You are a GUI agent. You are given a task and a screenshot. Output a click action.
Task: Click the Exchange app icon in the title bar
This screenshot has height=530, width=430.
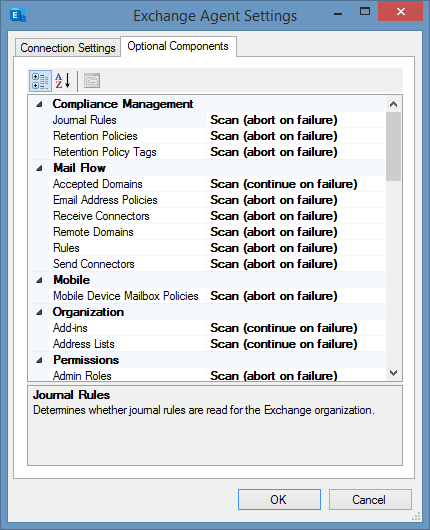pyautogui.click(x=18, y=15)
